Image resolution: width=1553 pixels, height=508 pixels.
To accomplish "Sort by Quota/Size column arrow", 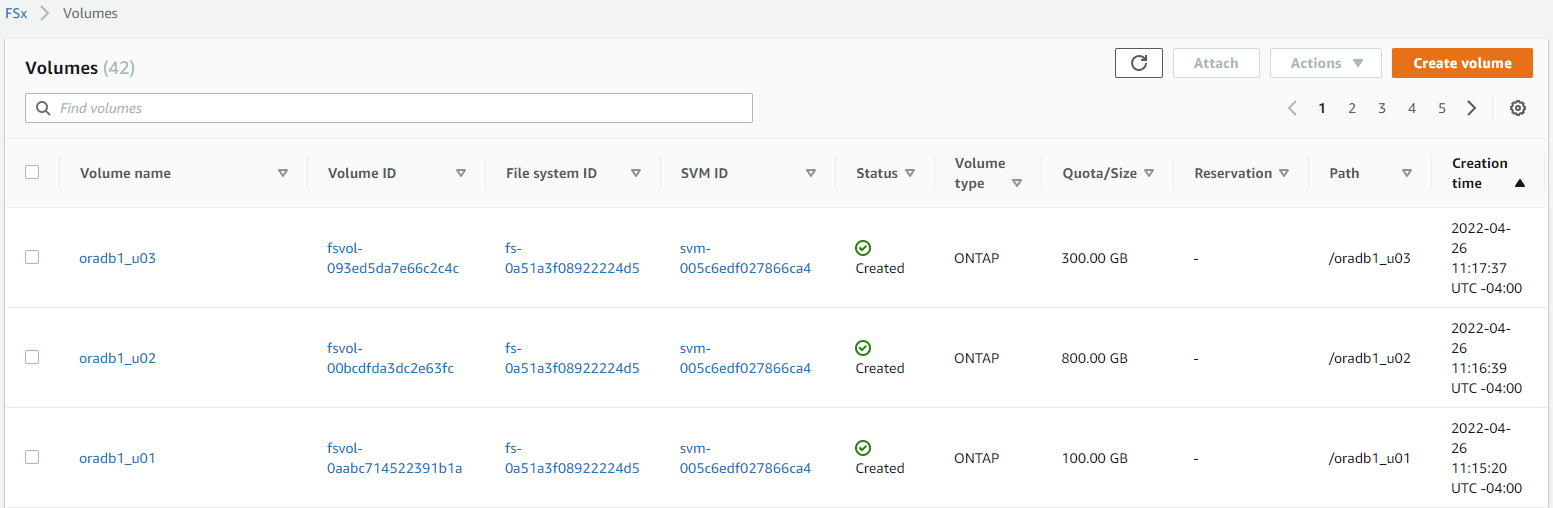I will pyautogui.click(x=1149, y=173).
